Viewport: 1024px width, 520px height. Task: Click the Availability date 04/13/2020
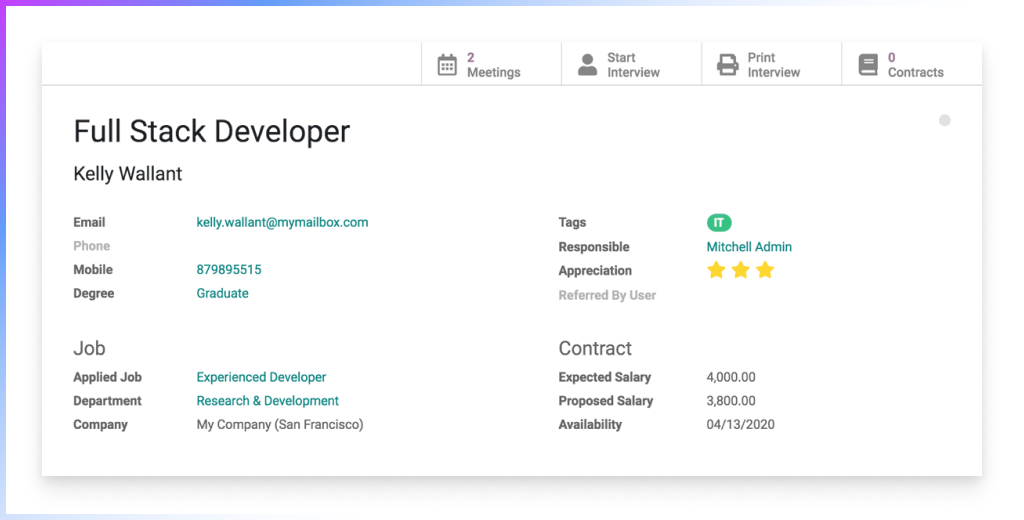740,424
